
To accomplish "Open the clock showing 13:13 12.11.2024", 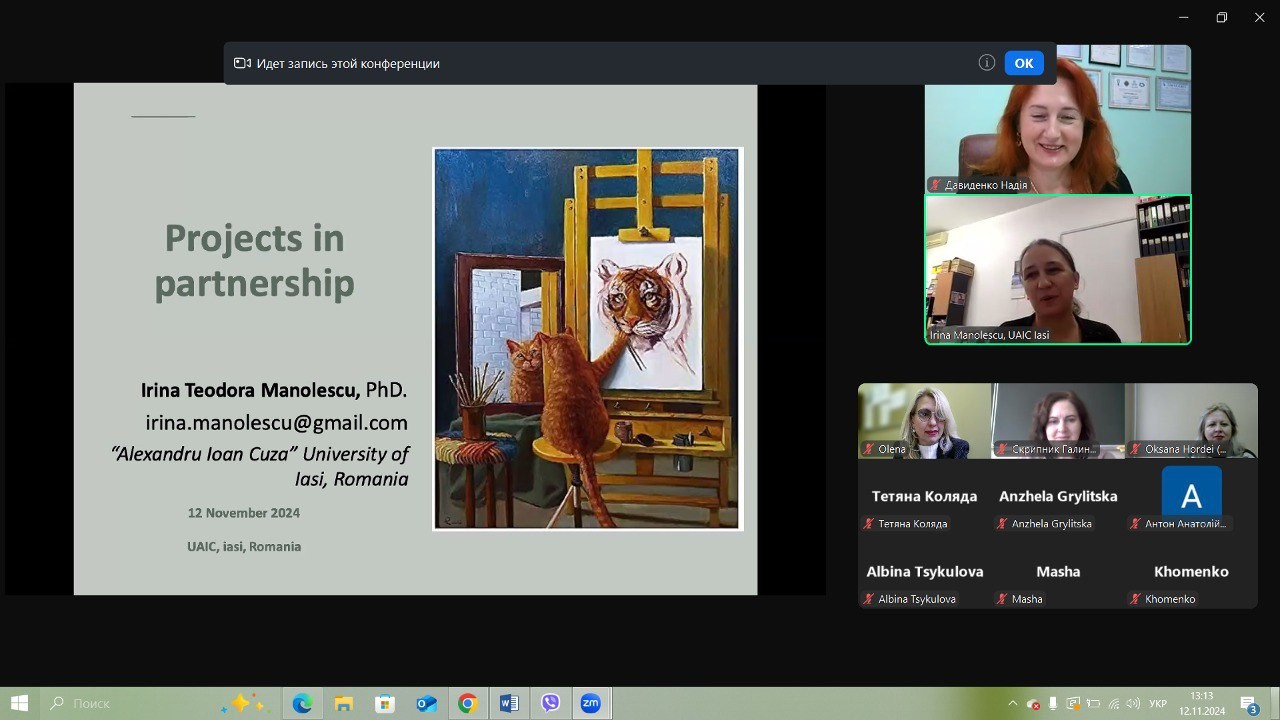I will (x=1202, y=704).
